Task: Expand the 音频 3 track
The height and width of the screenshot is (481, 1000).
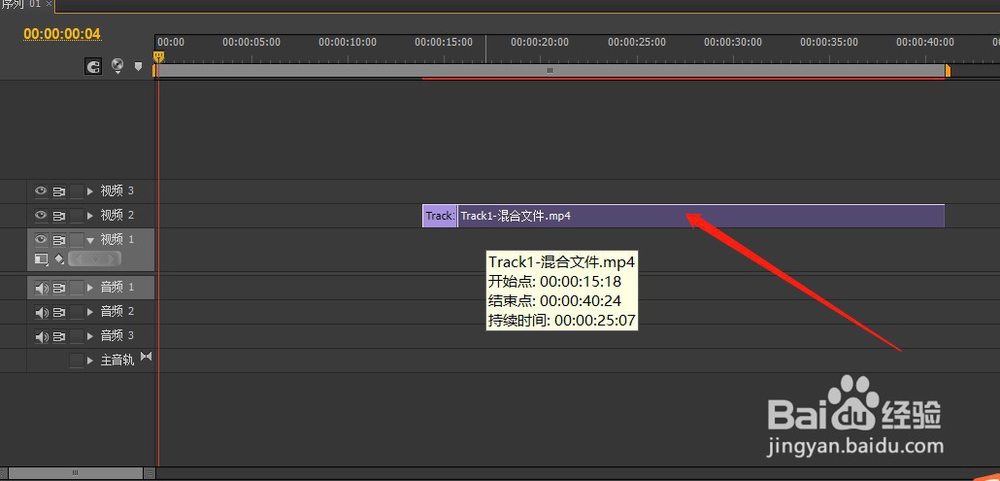Action: coord(90,336)
